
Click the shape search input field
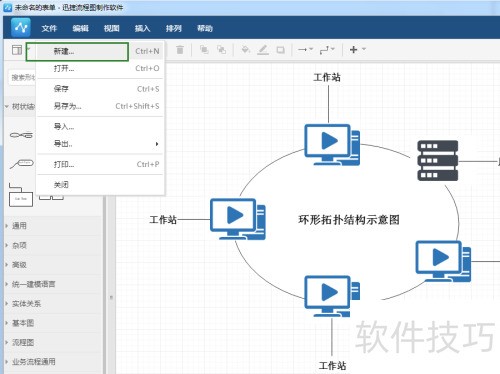click(x=22, y=78)
